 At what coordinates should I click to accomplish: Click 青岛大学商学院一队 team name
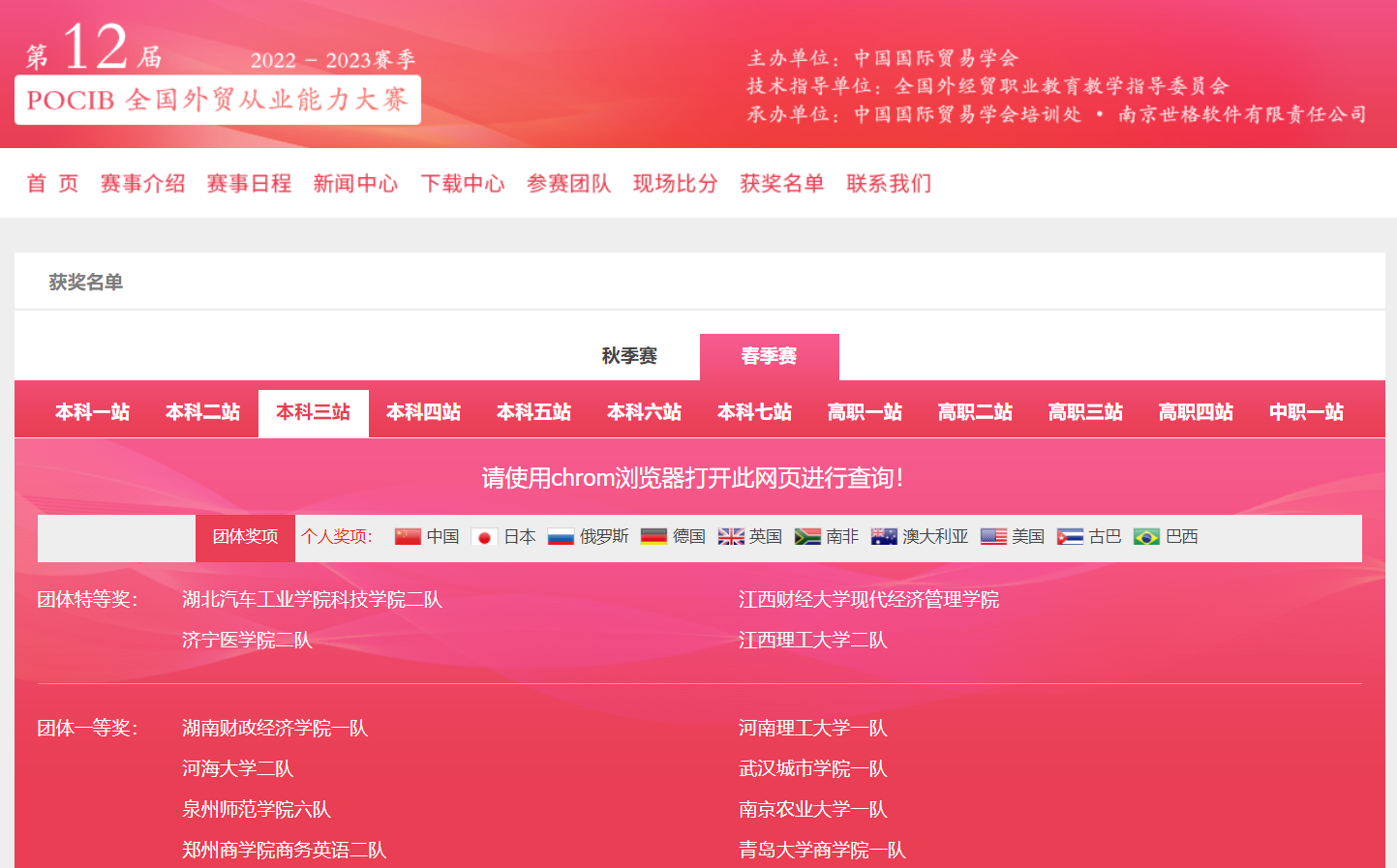[x=822, y=851]
